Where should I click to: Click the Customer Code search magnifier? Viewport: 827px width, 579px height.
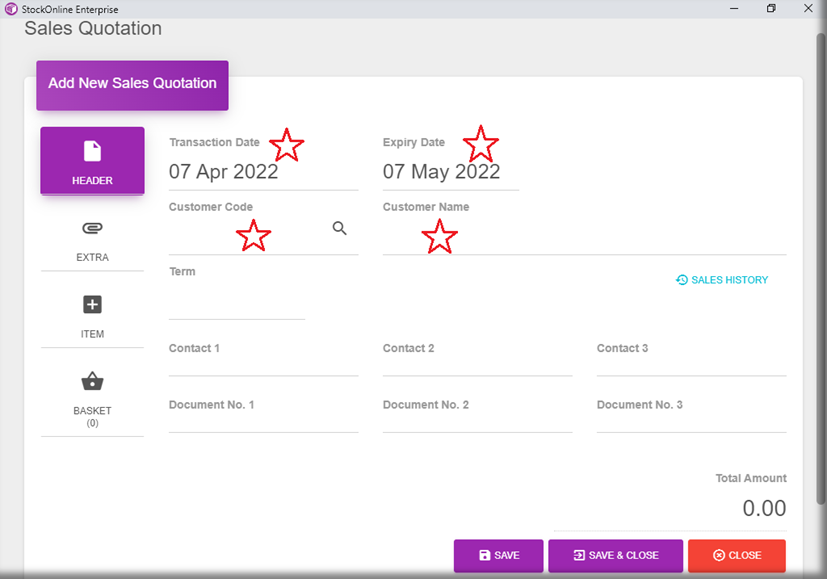340,229
